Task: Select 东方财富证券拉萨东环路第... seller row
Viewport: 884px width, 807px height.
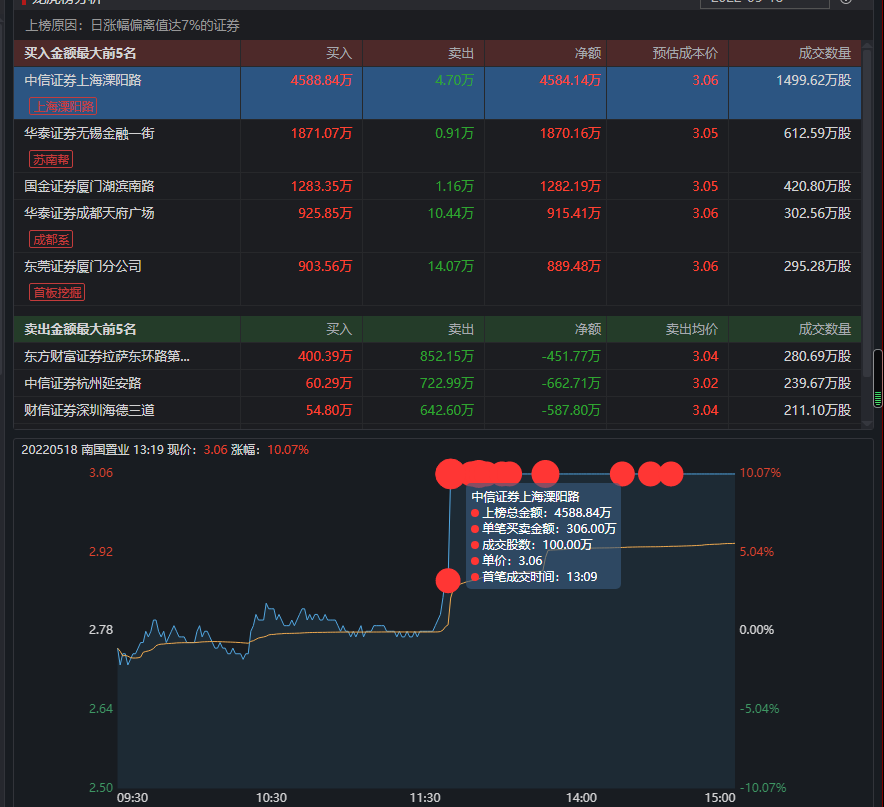Action: [437, 356]
